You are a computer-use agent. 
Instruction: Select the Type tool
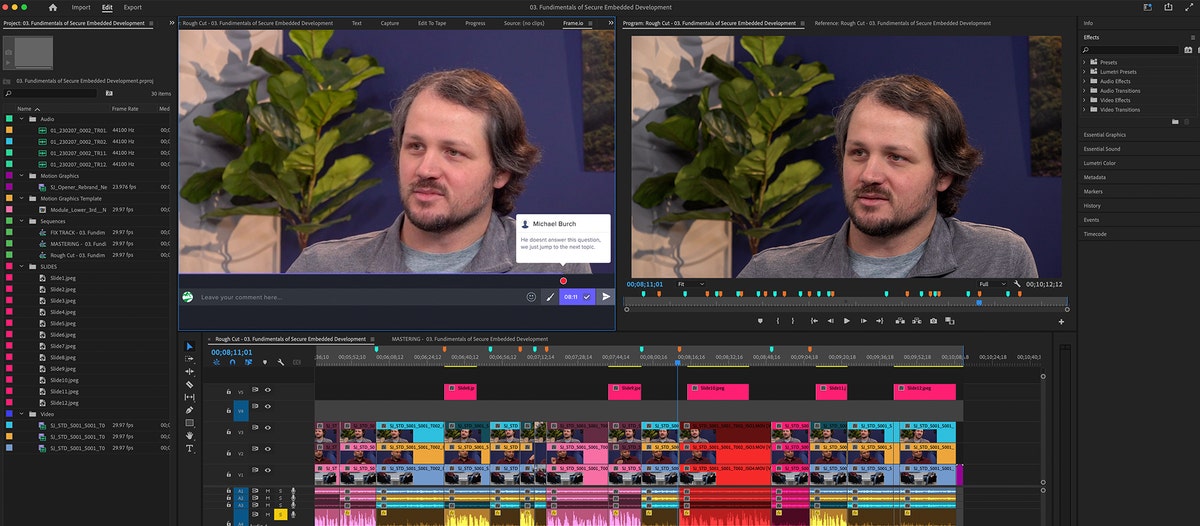tap(190, 449)
